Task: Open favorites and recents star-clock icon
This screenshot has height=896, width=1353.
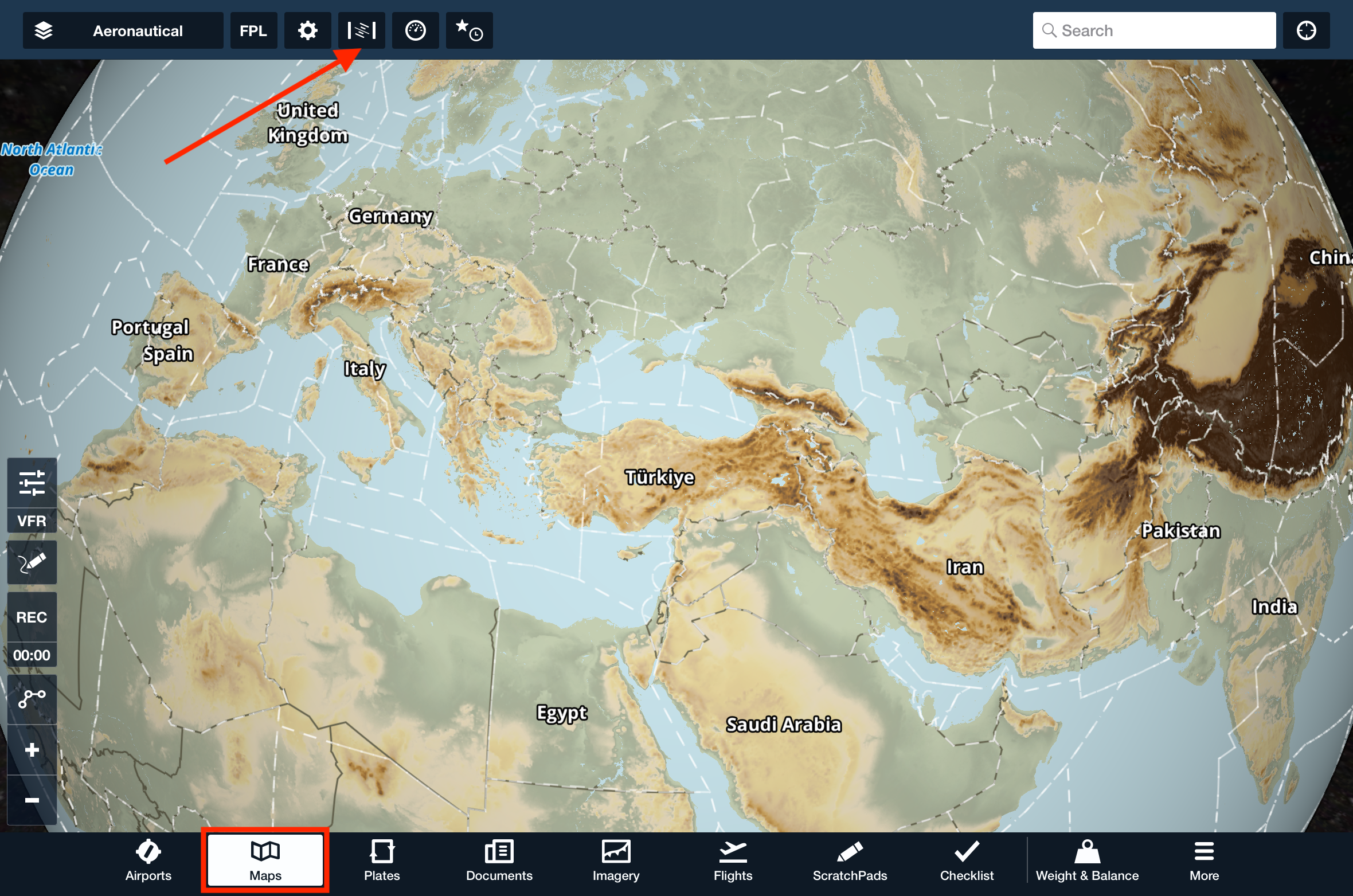Action: pyautogui.click(x=470, y=30)
